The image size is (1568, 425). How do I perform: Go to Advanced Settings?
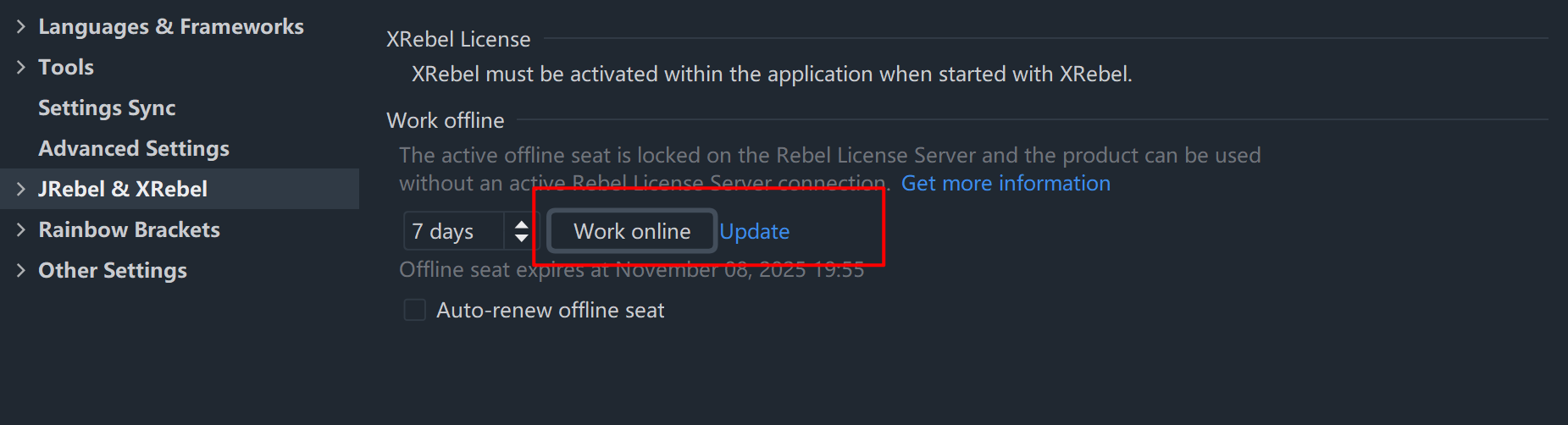click(134, 149)
